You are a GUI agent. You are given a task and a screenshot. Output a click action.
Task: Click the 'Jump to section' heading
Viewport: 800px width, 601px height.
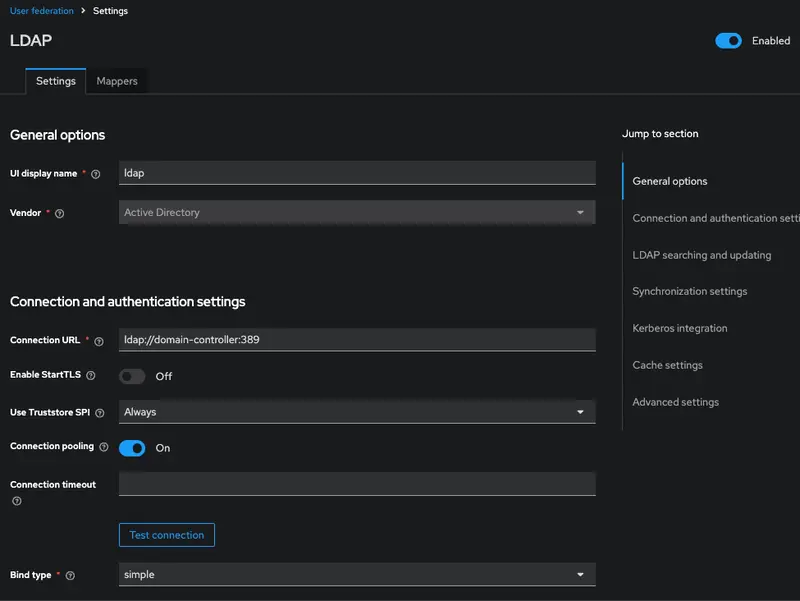(660, 134)
